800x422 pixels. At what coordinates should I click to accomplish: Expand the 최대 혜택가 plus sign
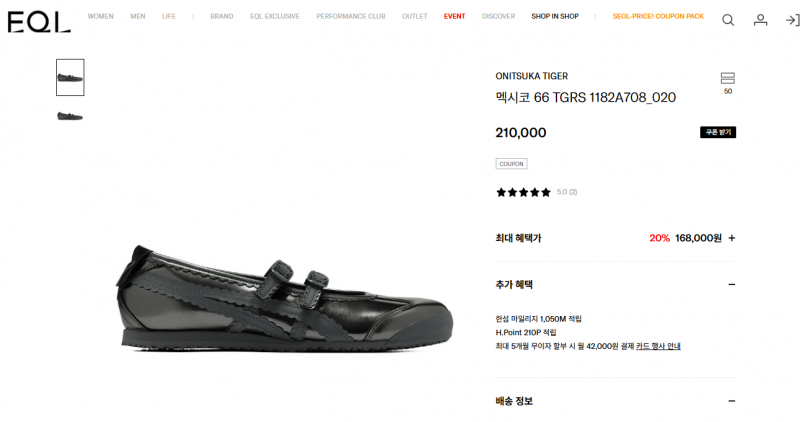pyautogui.click(x=732, y=238)
